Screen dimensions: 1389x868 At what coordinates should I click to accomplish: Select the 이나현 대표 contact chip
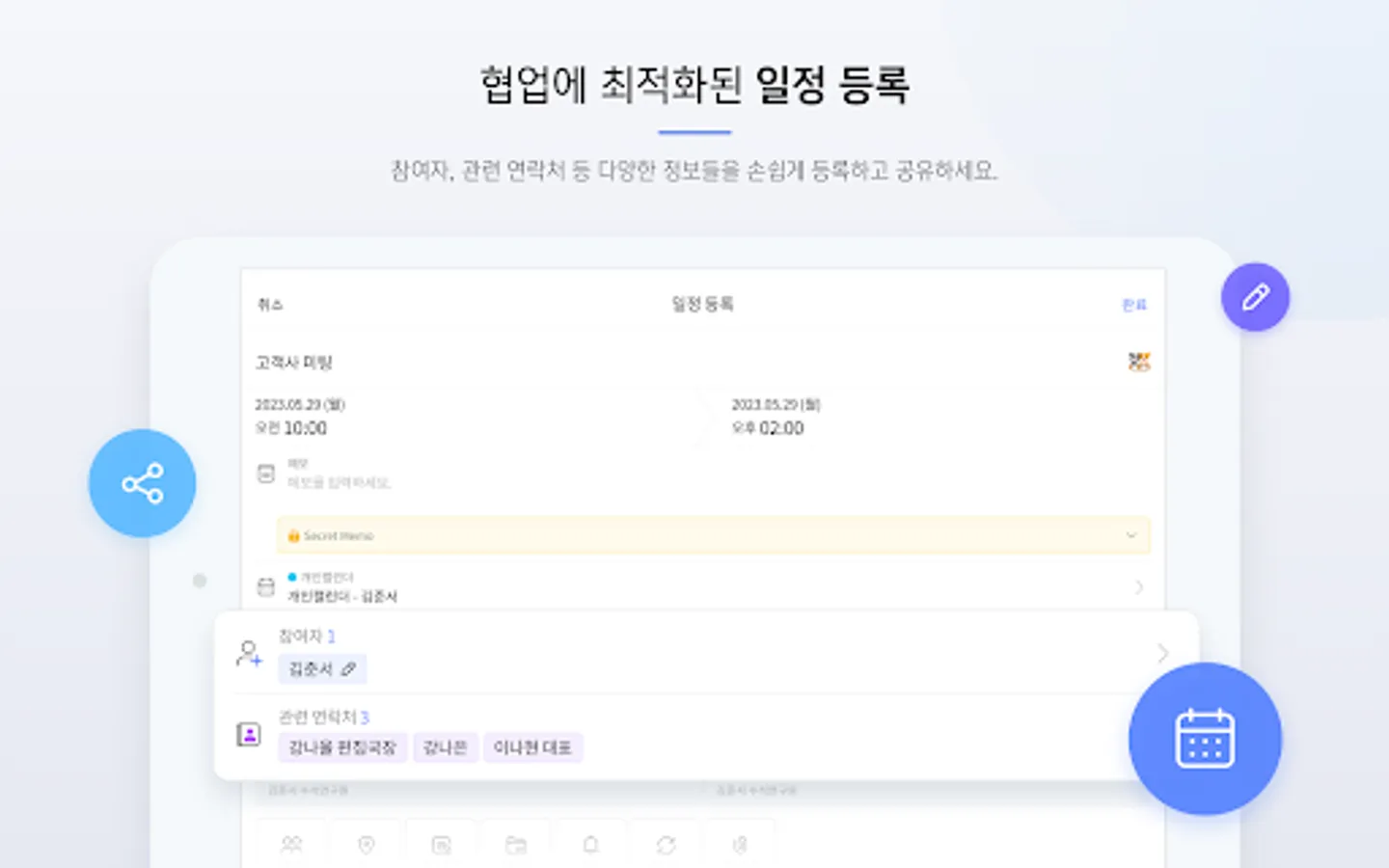pyautogui.click(x=532, y=747)
